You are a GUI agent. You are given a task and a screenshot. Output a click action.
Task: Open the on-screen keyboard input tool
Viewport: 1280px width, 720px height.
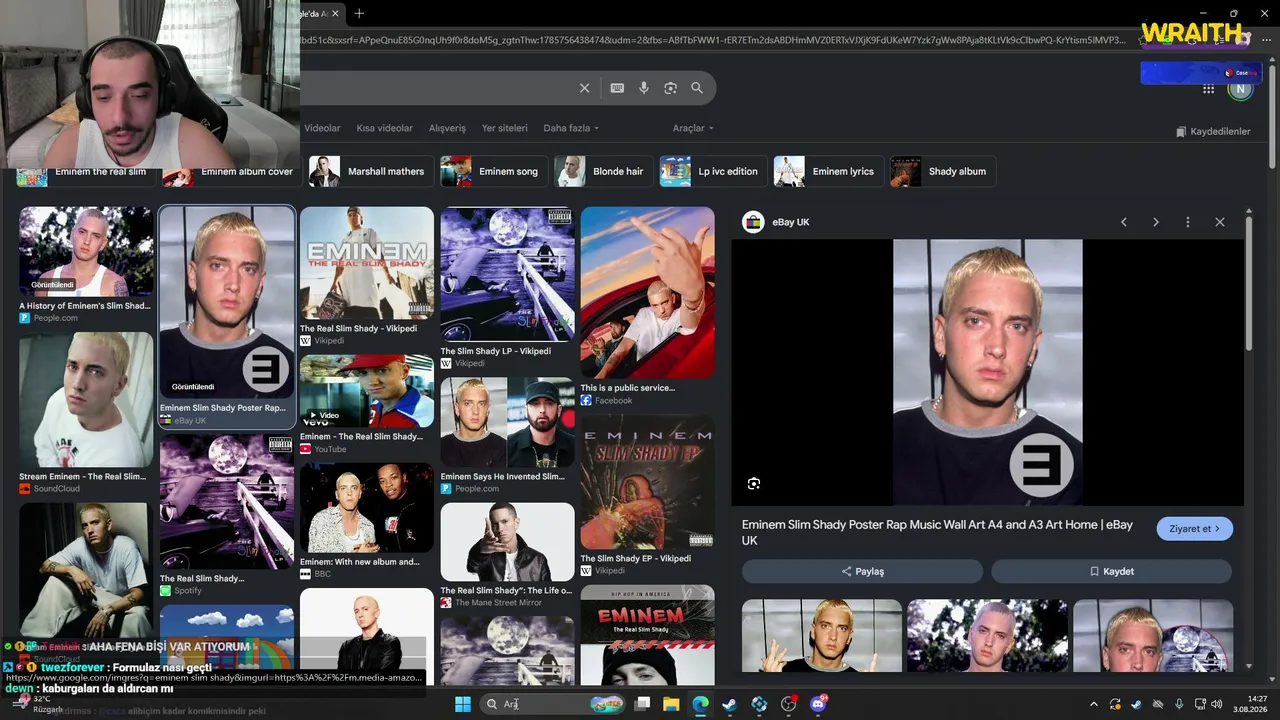pyautogui.click(x=617, y=88)
